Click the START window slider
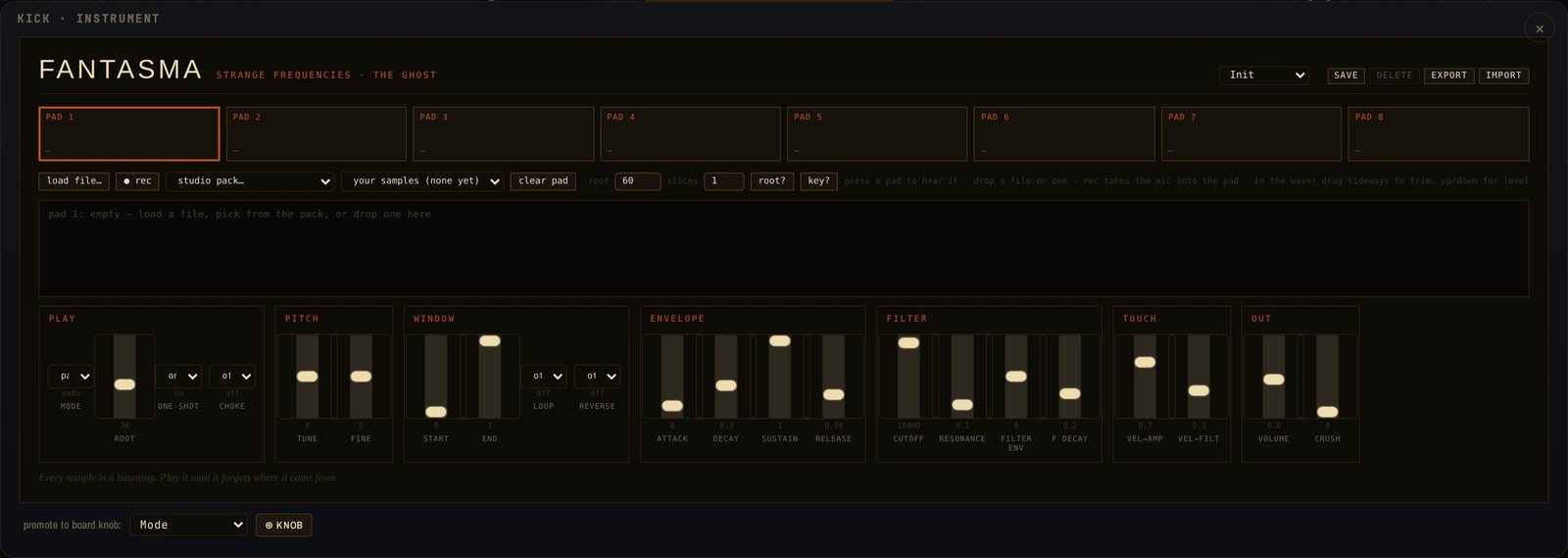Image resolution: width=1568 pixels, height=558 pixels. click(436, 377)
